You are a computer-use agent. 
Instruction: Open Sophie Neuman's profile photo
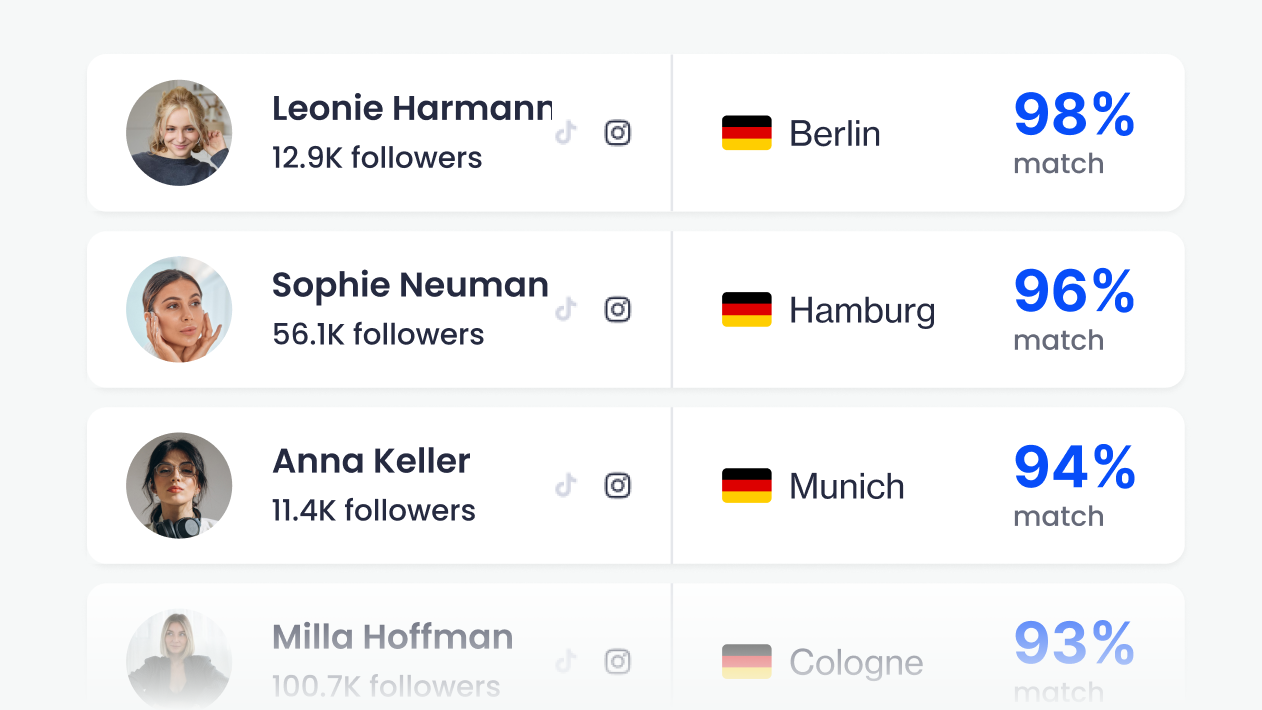(x=179, y=309)
